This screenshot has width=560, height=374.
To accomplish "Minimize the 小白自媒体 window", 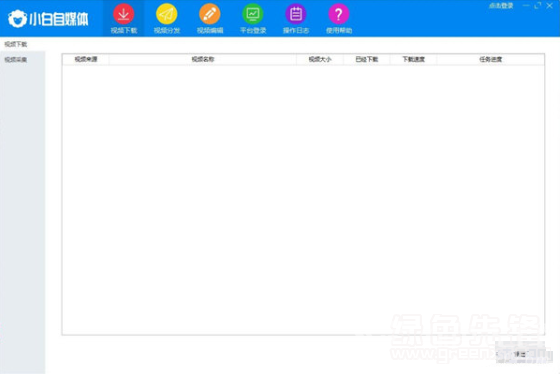I will 526,6.
